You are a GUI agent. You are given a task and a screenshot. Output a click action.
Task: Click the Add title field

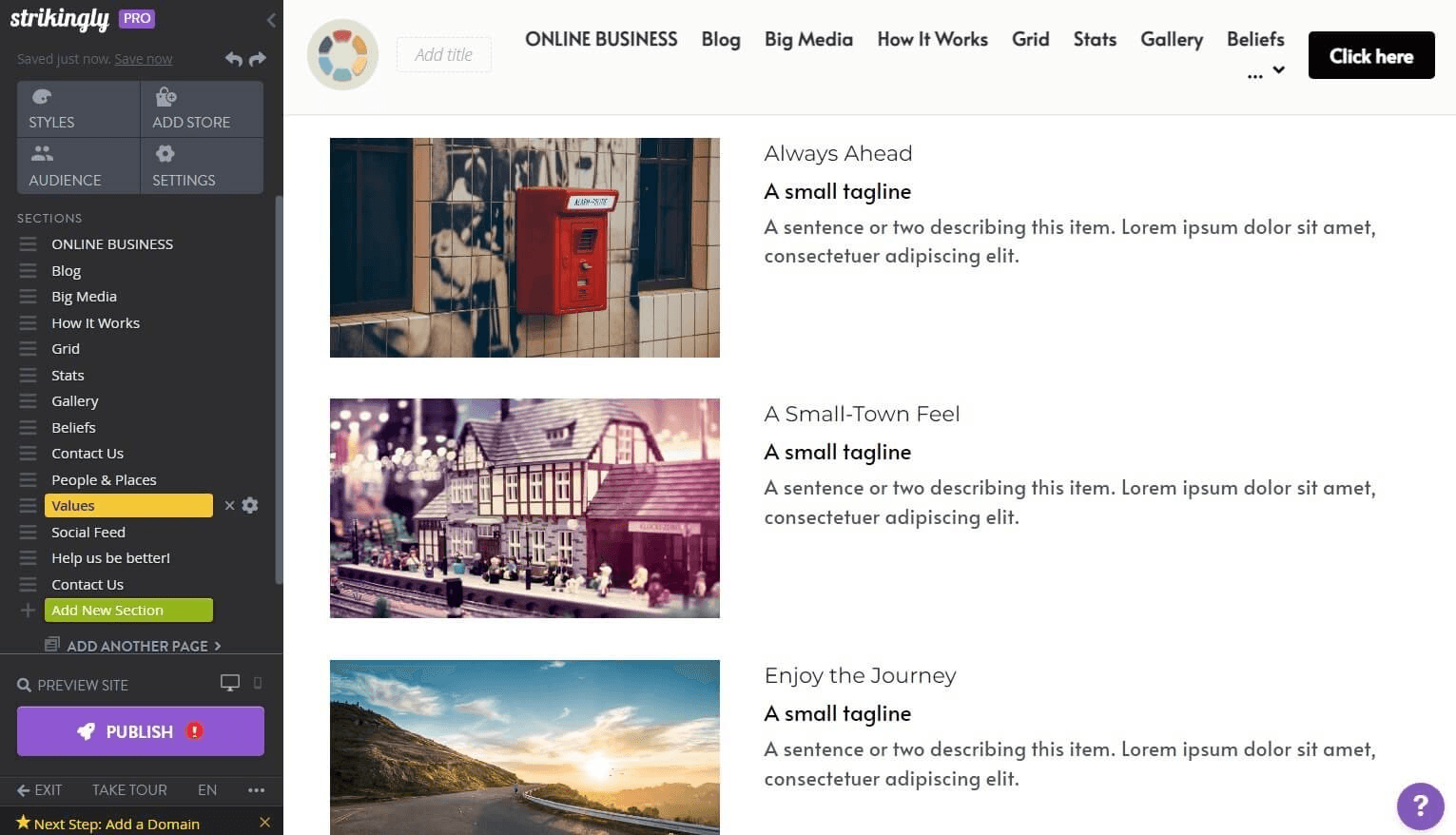pos(444,55)
